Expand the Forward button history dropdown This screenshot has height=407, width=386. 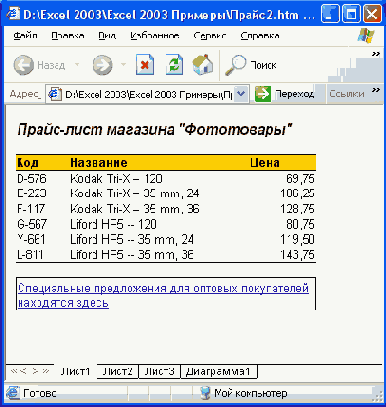(123, 64)
